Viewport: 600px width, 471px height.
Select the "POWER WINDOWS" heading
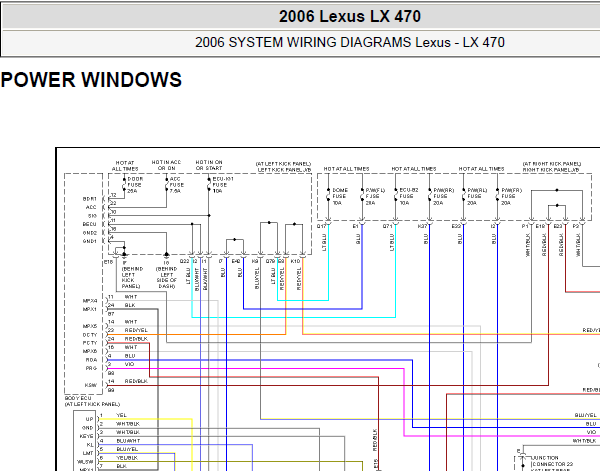tap(91, 80)
